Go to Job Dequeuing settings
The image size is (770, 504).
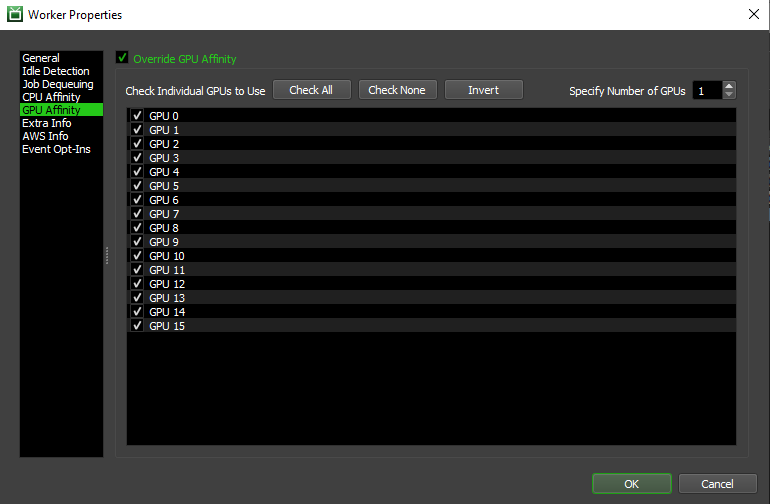(57, 84)
